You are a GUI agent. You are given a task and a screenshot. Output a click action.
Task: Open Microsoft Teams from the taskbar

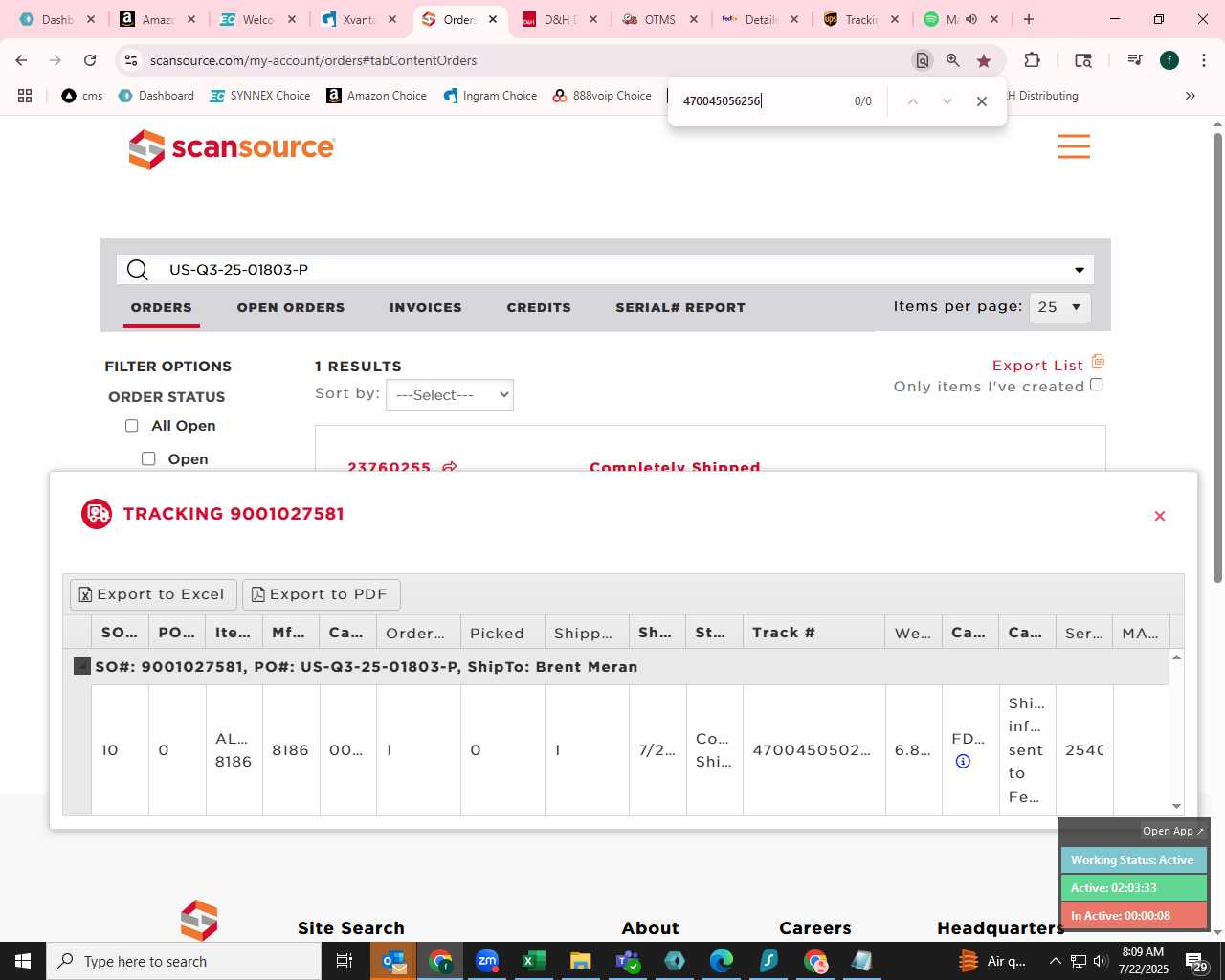coord(628,961)
